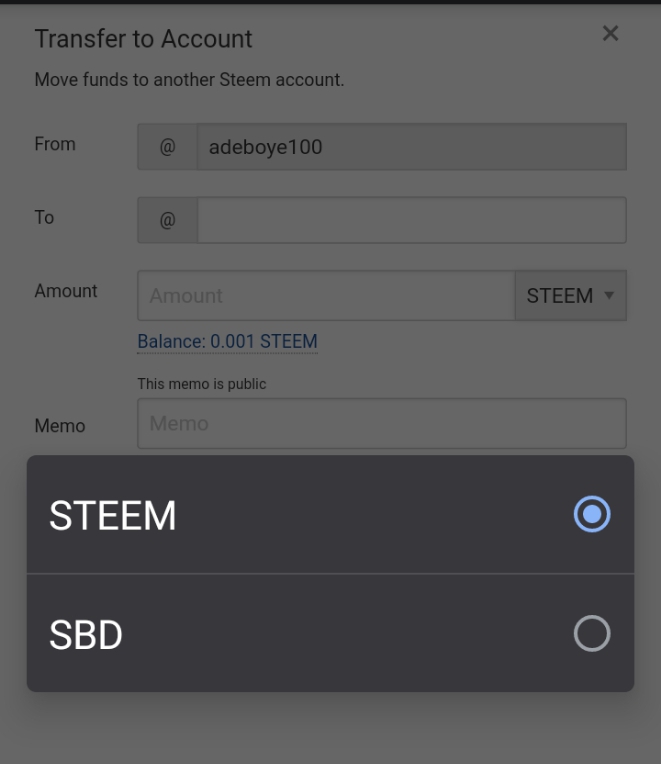Click "Move funds to another Steem account" text

pyautogui.click(x=189, y=79)
